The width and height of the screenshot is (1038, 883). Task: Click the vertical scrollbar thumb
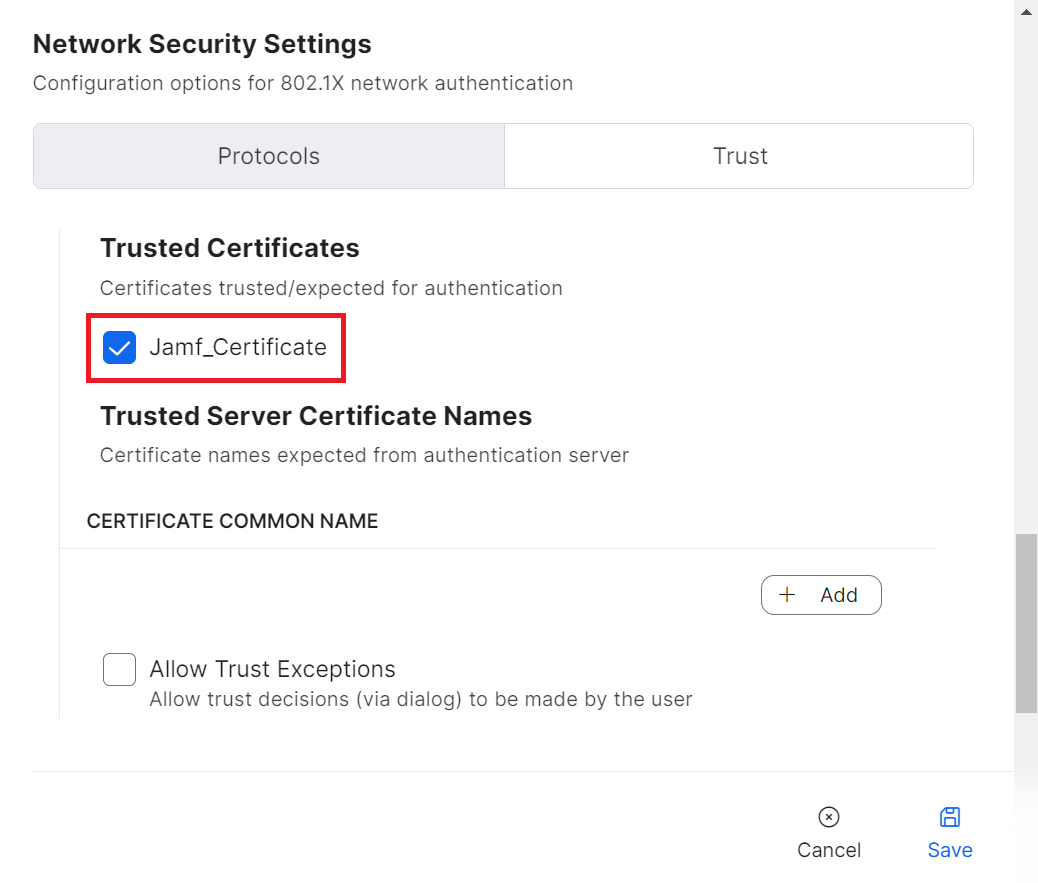coord(1026,622)
